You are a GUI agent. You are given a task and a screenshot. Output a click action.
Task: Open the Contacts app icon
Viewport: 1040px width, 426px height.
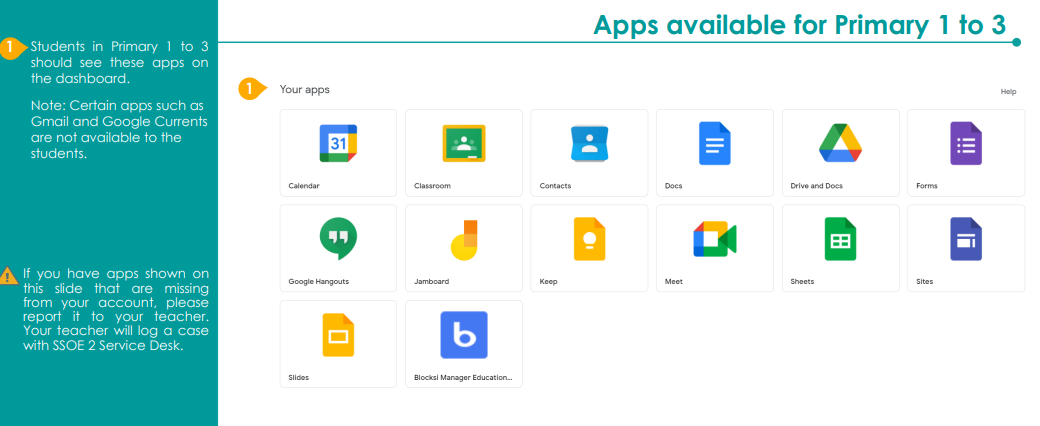coord(589,143)
